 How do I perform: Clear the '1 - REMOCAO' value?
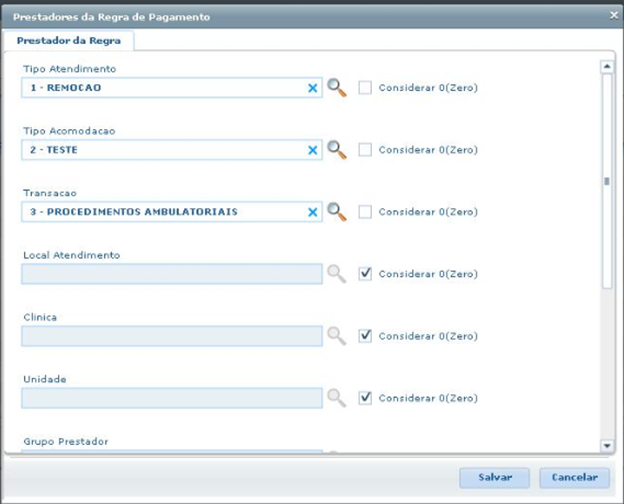click(x=312, y=88)
